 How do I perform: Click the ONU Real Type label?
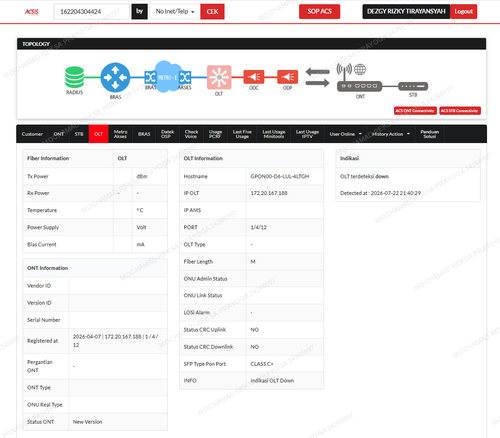coord(45,405)
